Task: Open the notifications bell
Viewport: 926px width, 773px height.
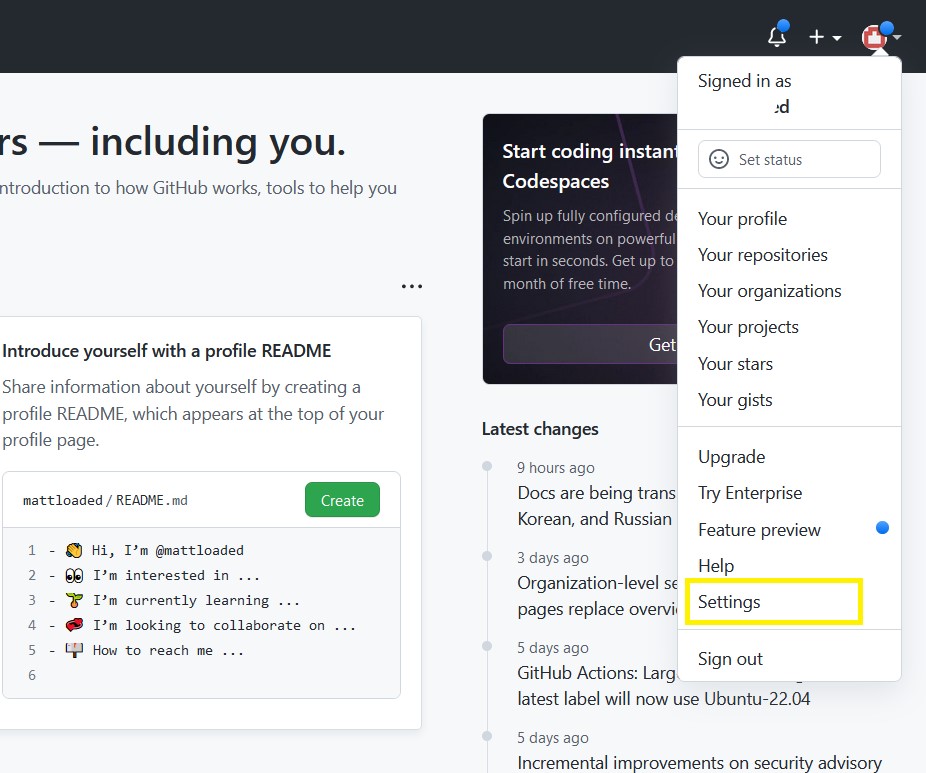Action: point(777,36)
